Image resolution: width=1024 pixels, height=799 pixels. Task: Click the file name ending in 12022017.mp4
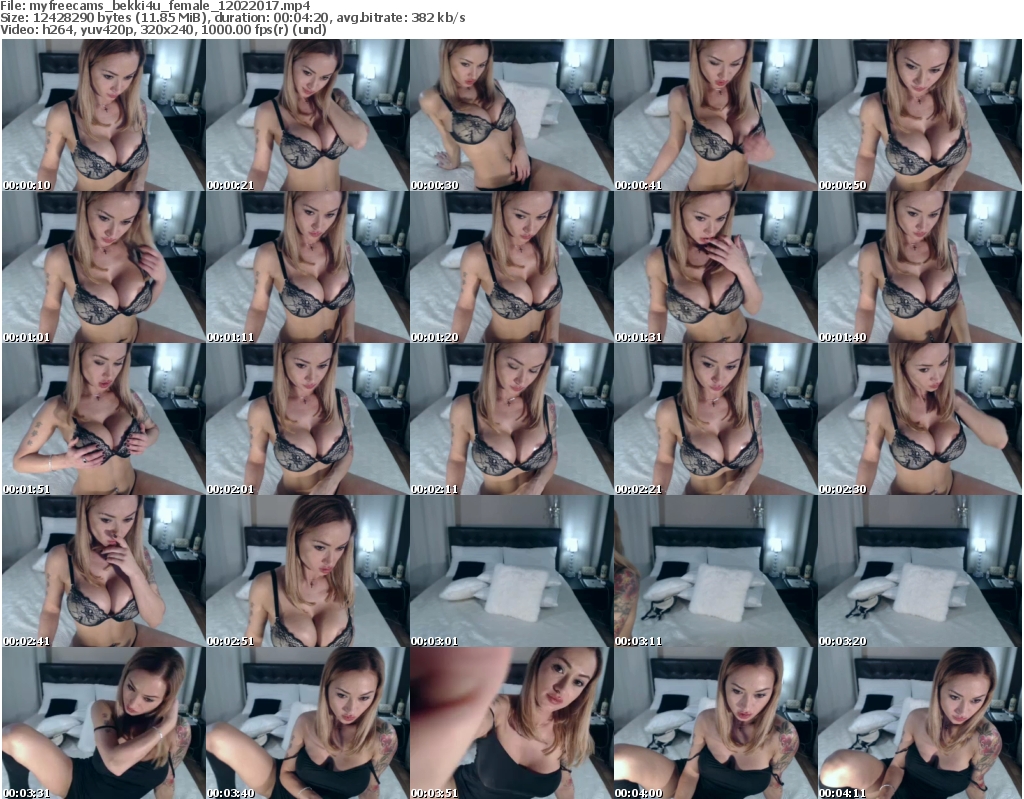tap(170, 6)
